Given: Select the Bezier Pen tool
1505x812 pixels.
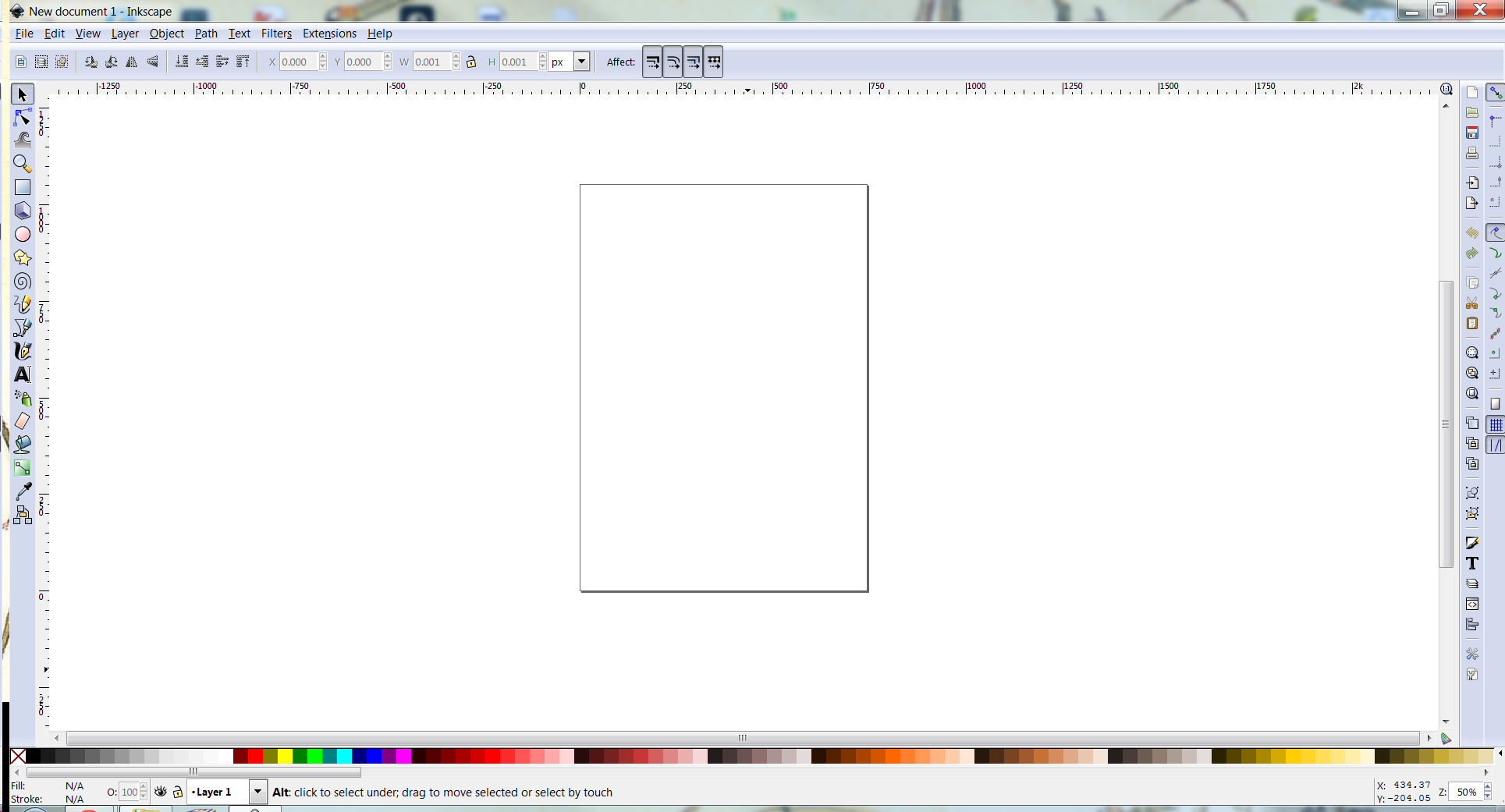Looking at the screenshot, I should 23,328.
